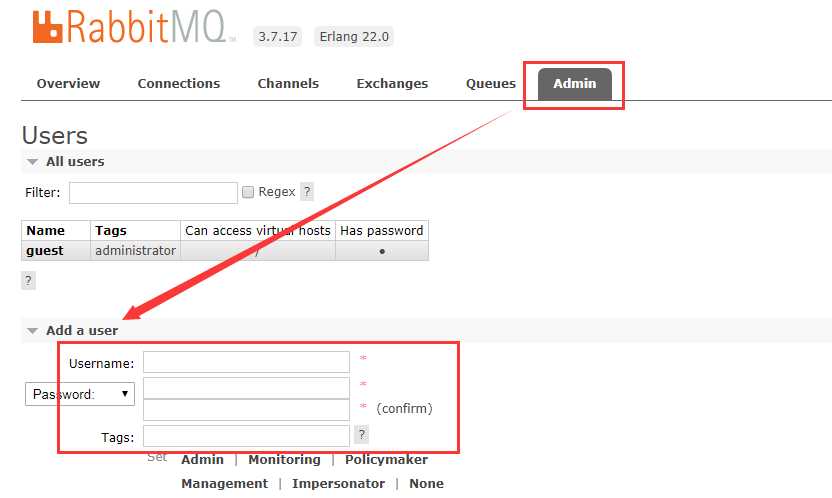Image resolution: width=832 pixels, height=498 pixels.
Task: Go to the Channels tab
Action: pos(288,83)
